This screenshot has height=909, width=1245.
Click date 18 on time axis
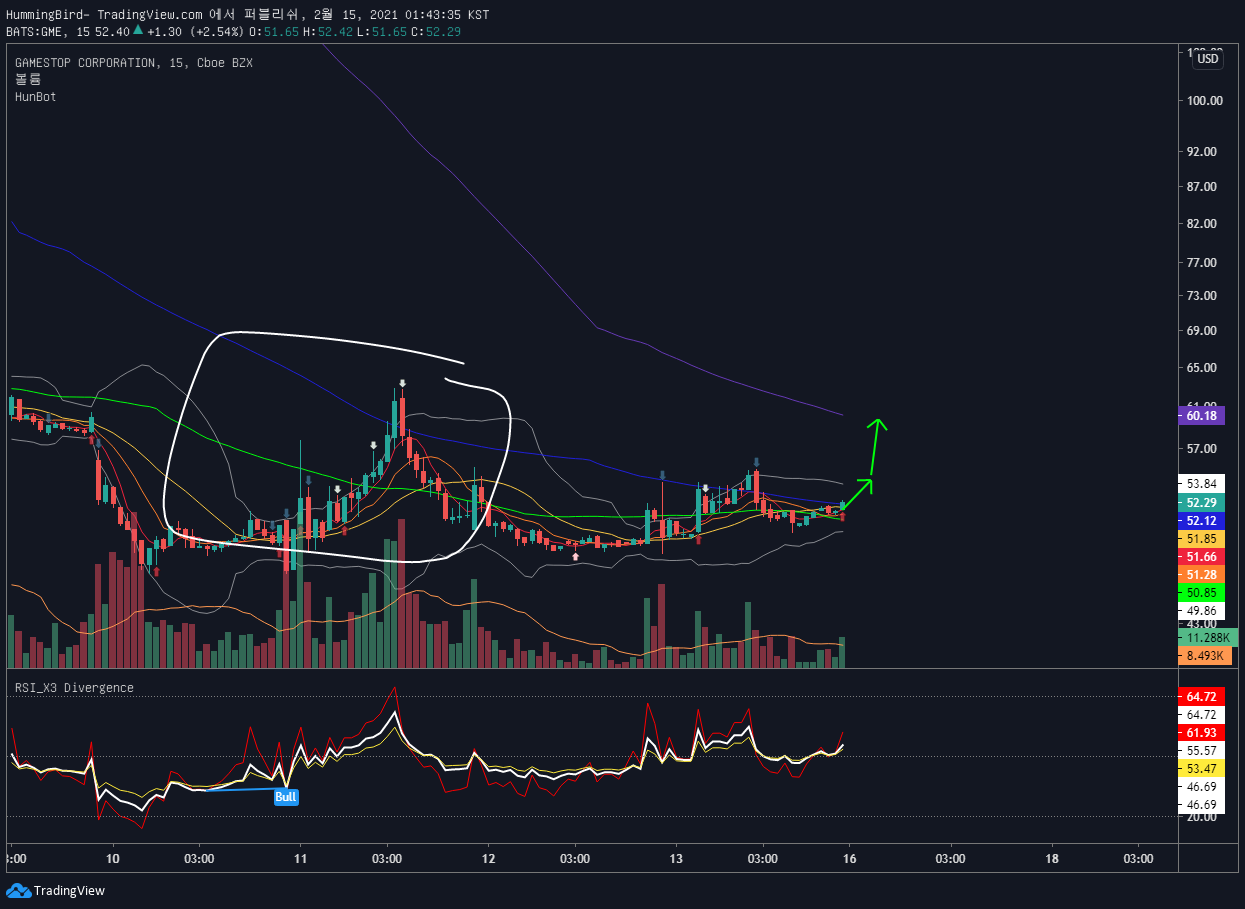tap(1051, 859)
